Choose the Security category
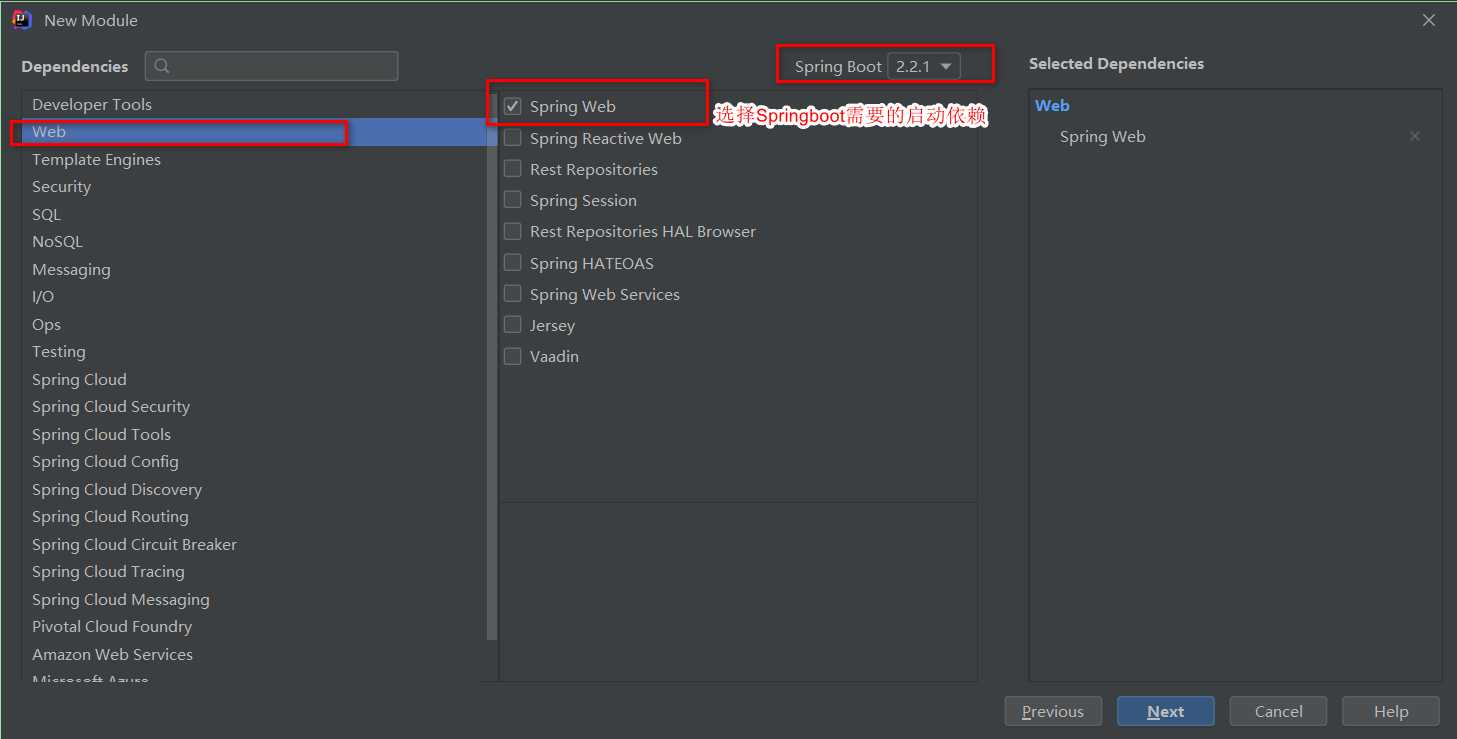The height and width of the screenshot is (739, 1457). pos(254,187)
